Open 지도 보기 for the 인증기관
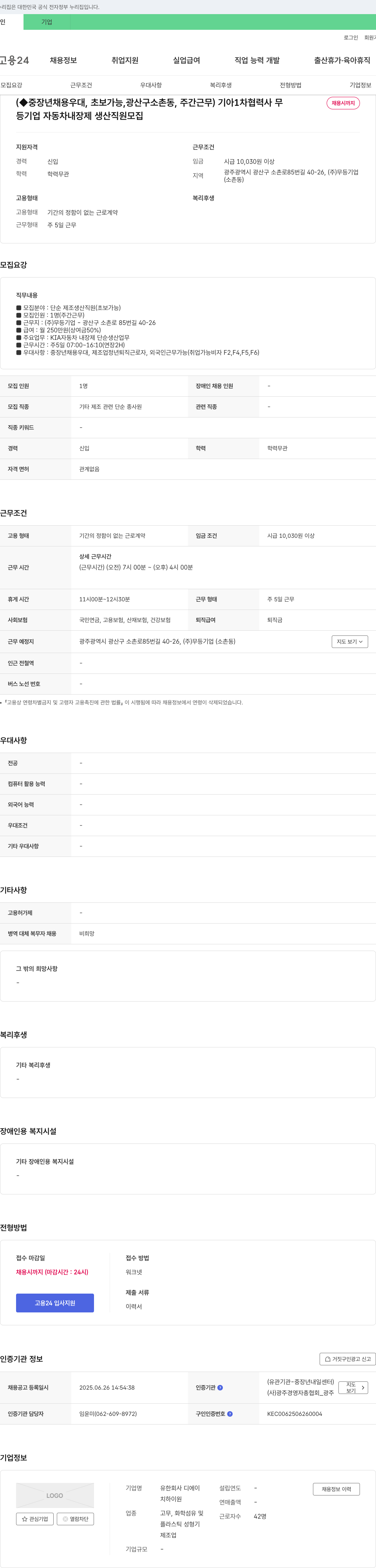 [354, 1388]
